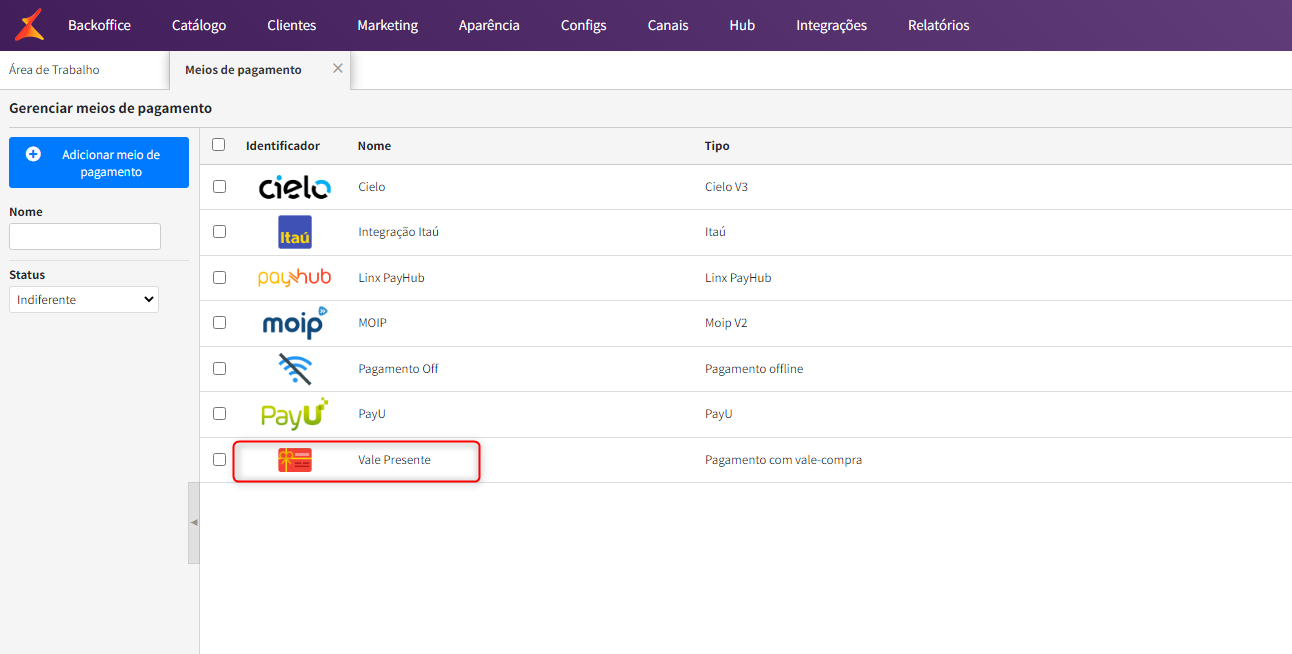1292x654 pixels.
Task: Open the Vale Presente payment method name
Action: pos(395,460)
